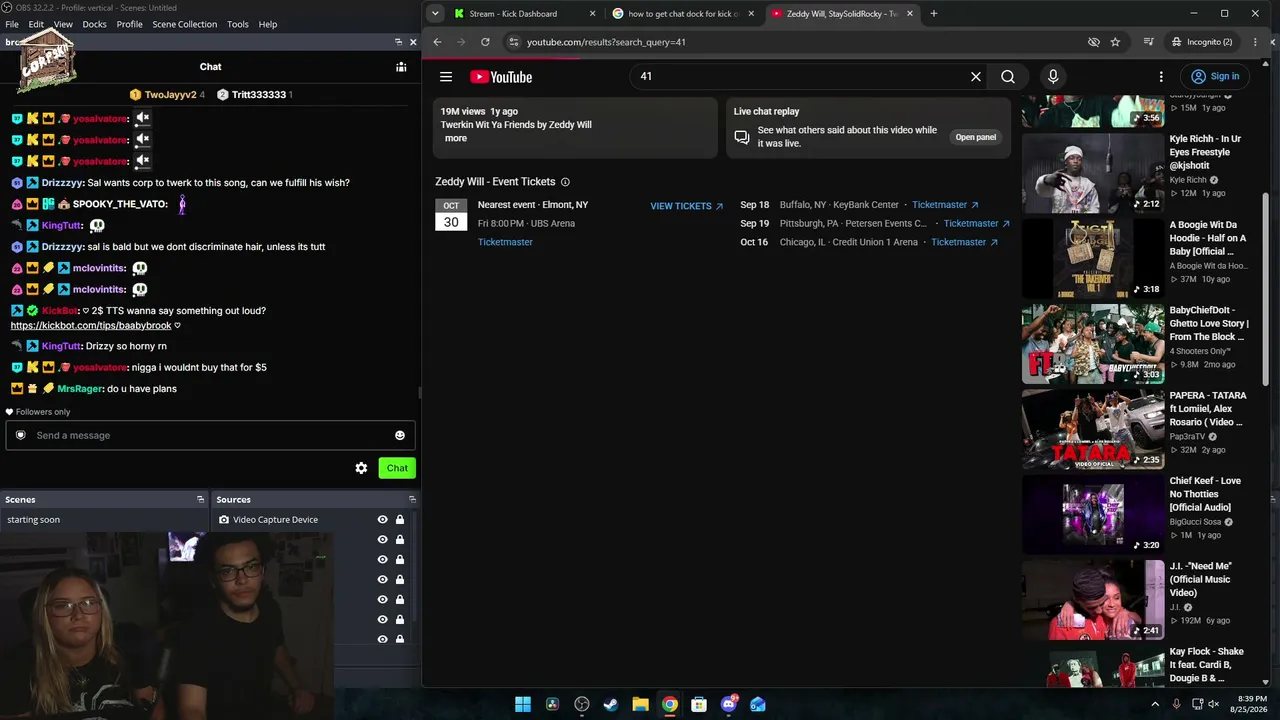This screenshot has width=1280, height=720.
Task: Open File Explorer from the taskbar
Action: coord(640,704)
